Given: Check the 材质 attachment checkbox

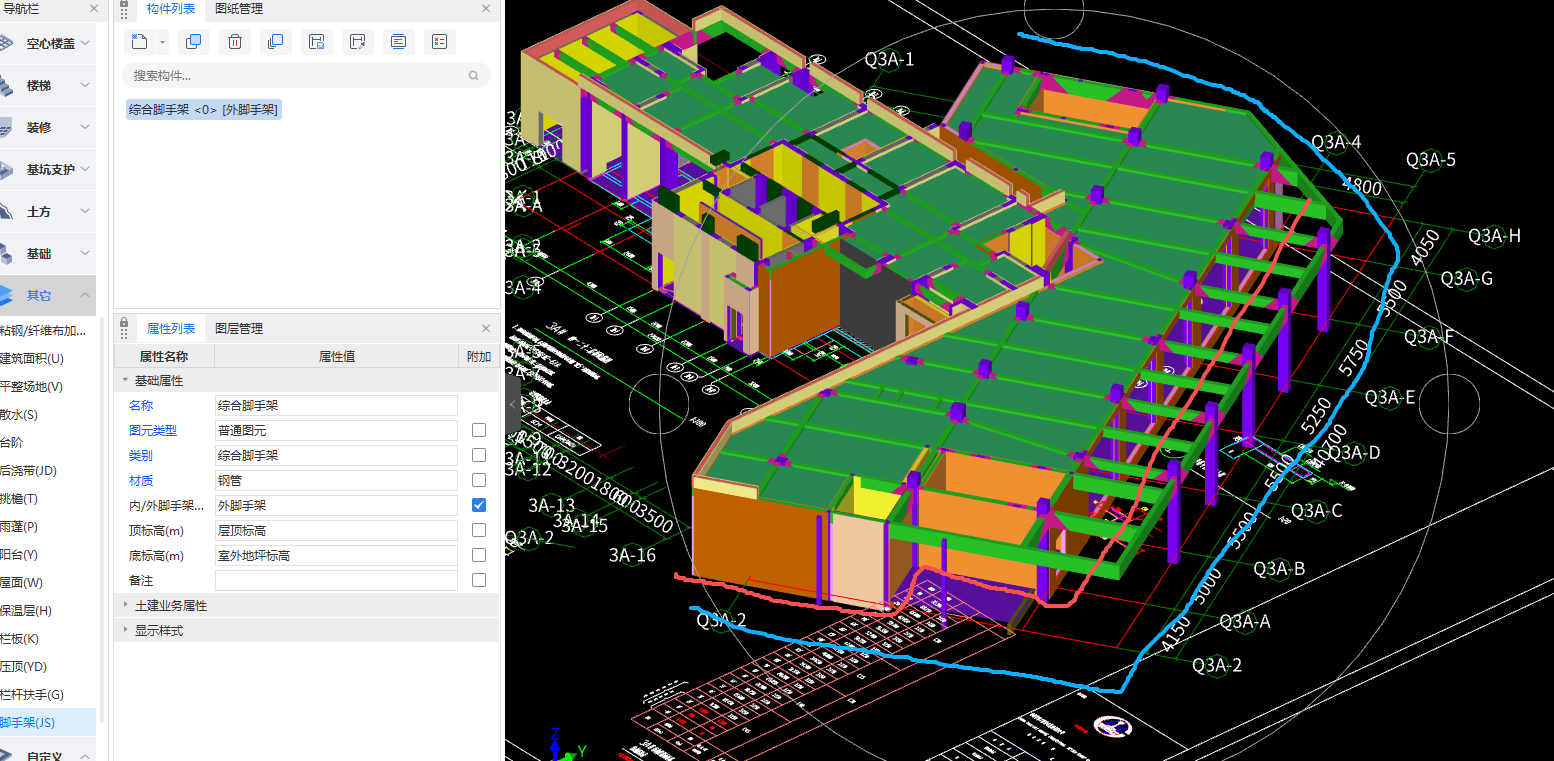Looking at the screenshot, I should tap(479, 480).
